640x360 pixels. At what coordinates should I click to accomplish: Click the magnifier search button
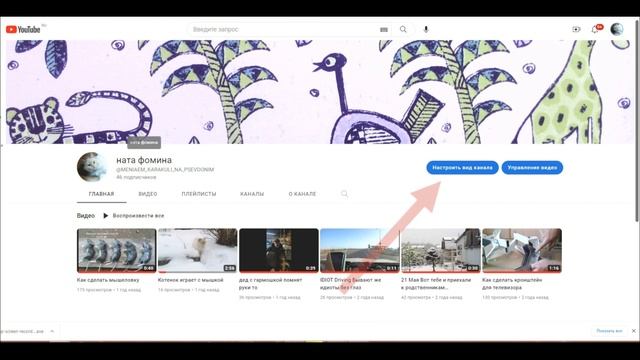(x=403, y=29)
